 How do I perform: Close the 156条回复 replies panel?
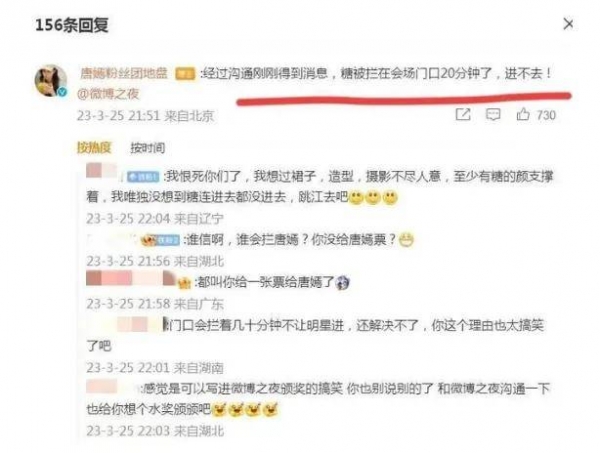568,24
